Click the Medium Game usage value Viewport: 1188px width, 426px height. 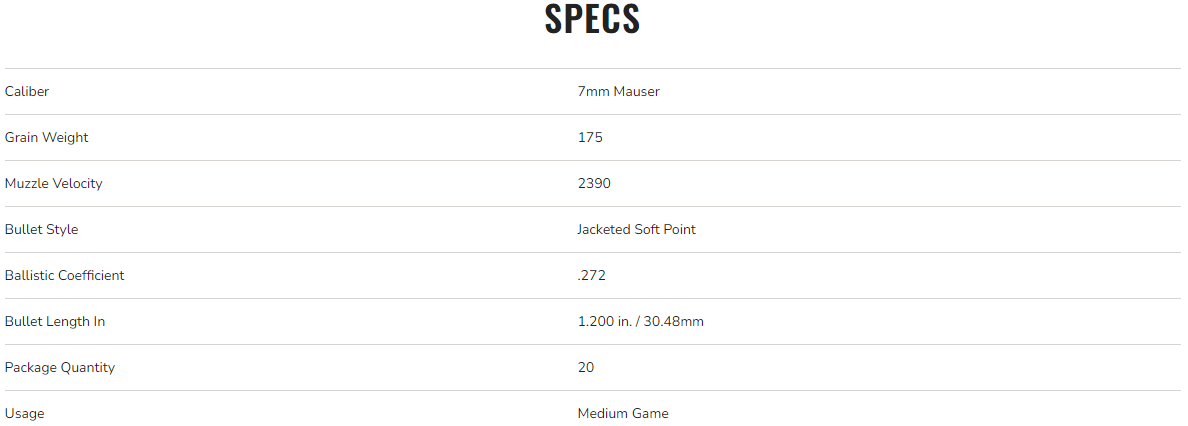pyautogui.click(x=623, y=413)
